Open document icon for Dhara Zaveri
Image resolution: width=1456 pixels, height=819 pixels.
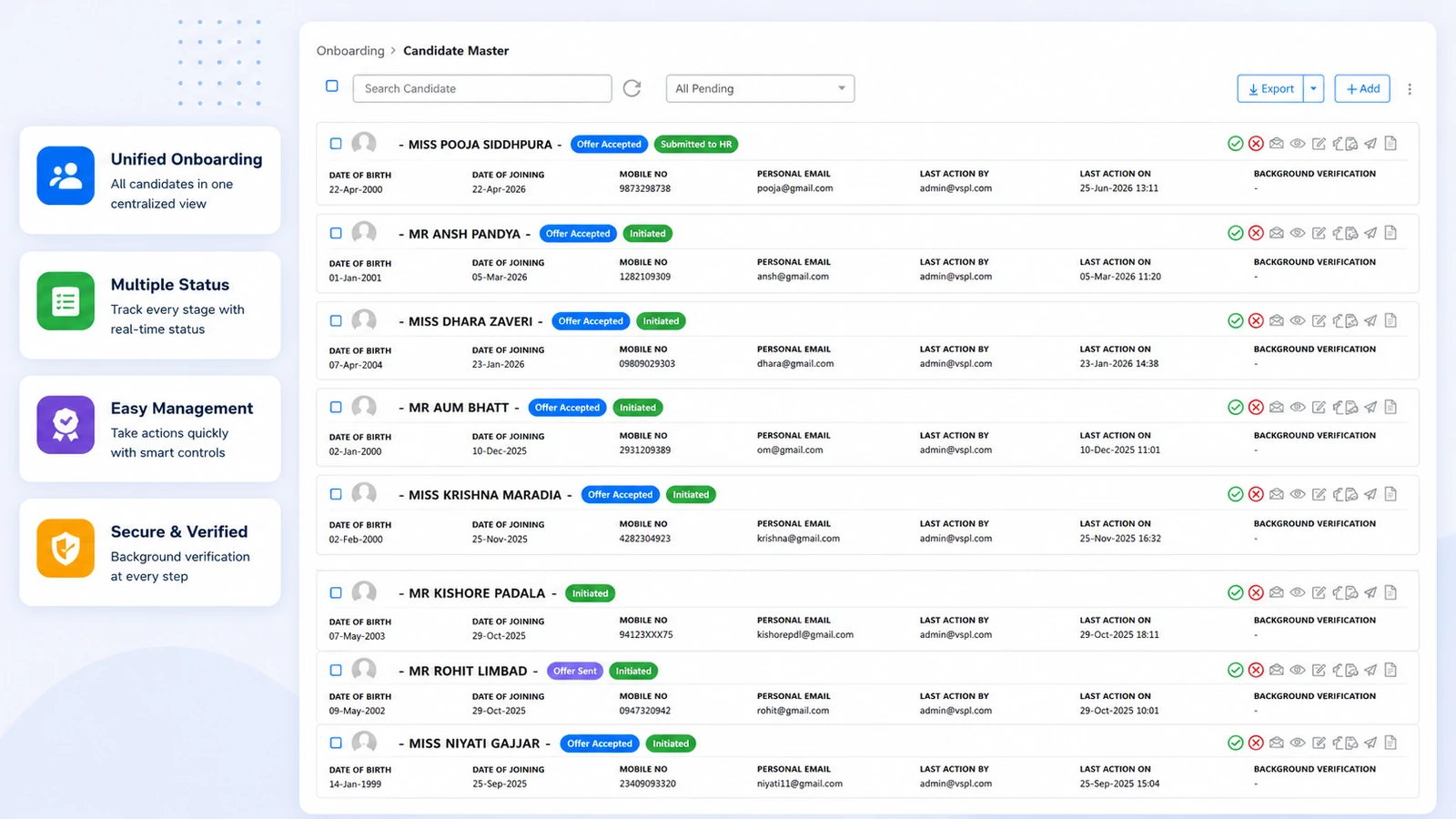point(1390,320)
